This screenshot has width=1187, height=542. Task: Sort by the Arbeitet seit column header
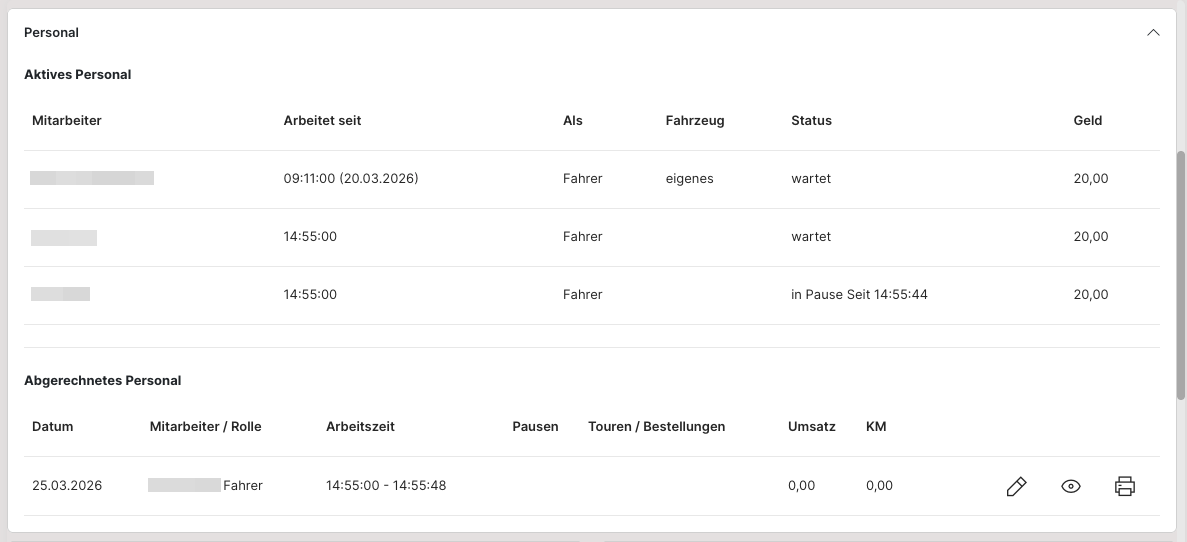tap(322, 120)
